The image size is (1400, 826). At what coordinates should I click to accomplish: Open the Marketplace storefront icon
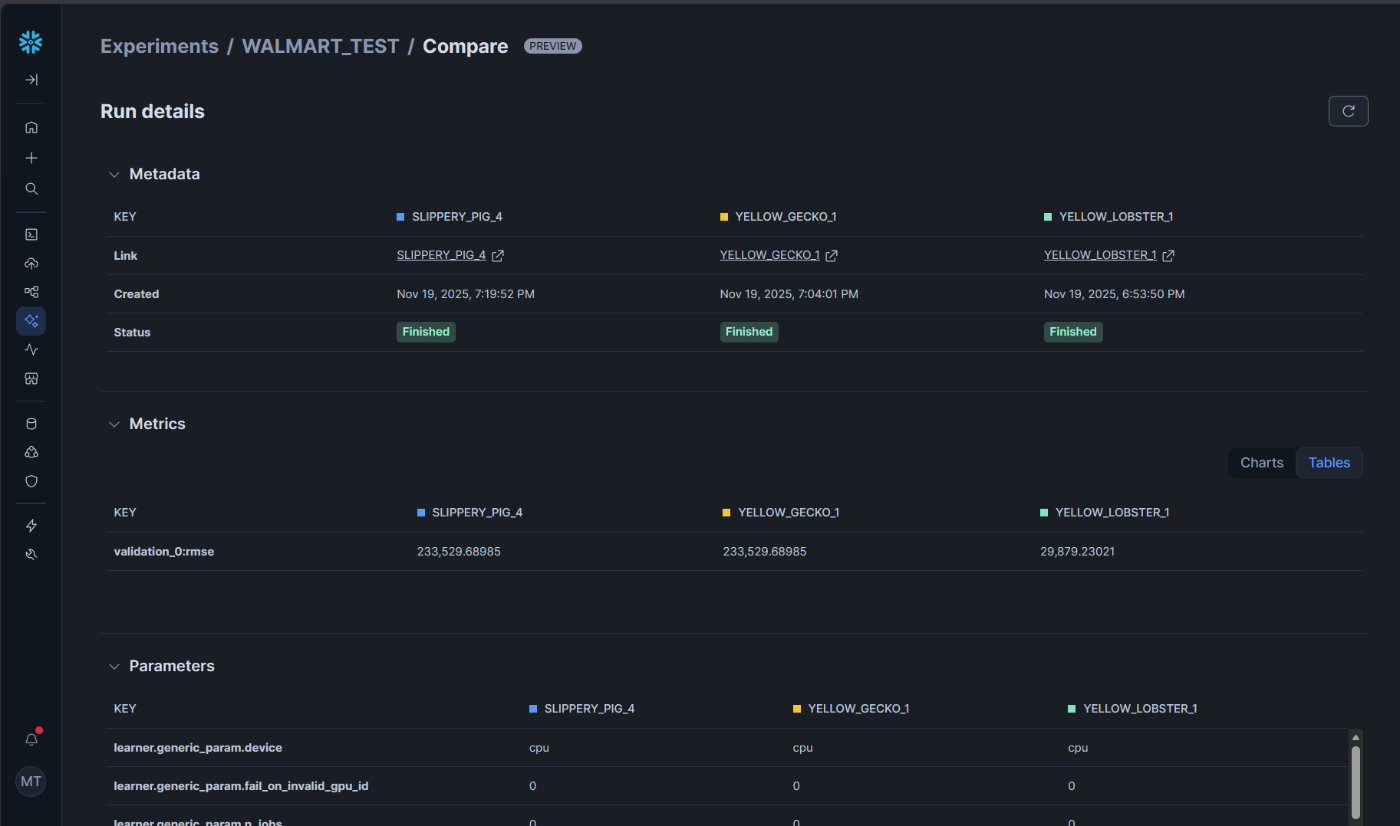point(31,379)
